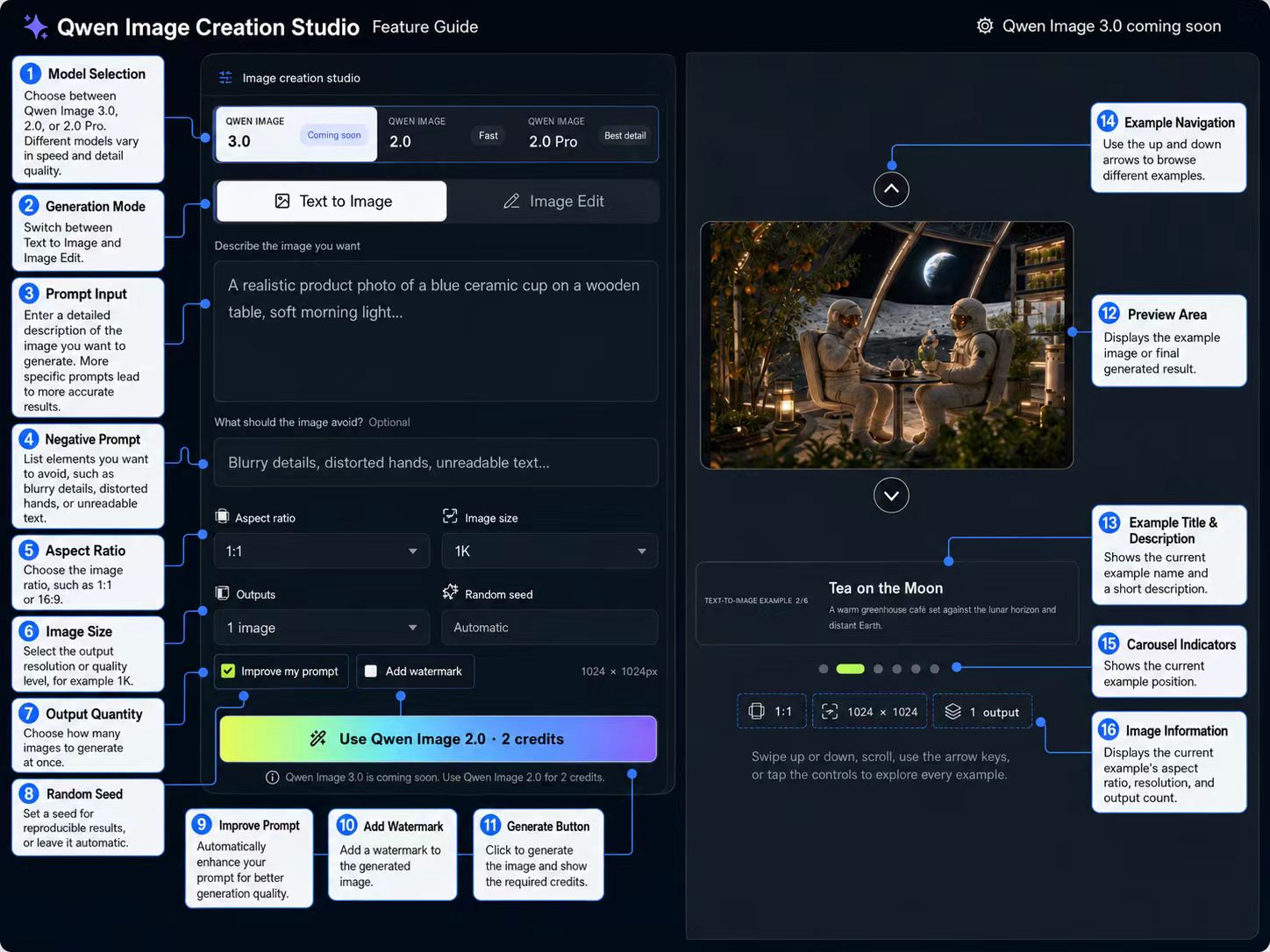Click the third carousel indicator dot
This screenshot has width=1270, height=952.
coord(878,669)
